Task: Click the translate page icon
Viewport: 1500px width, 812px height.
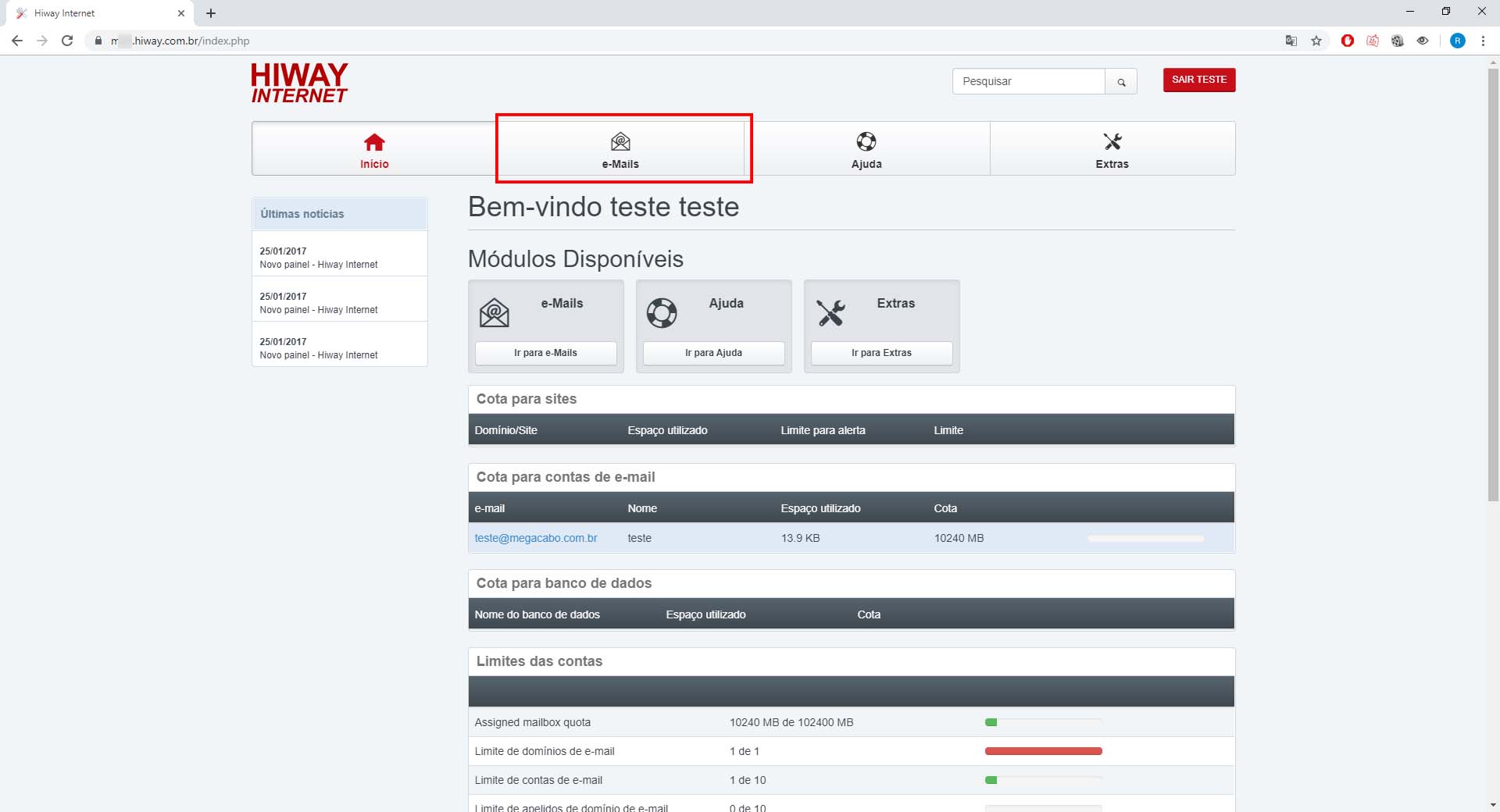Action: click(x=1291, y=41)
